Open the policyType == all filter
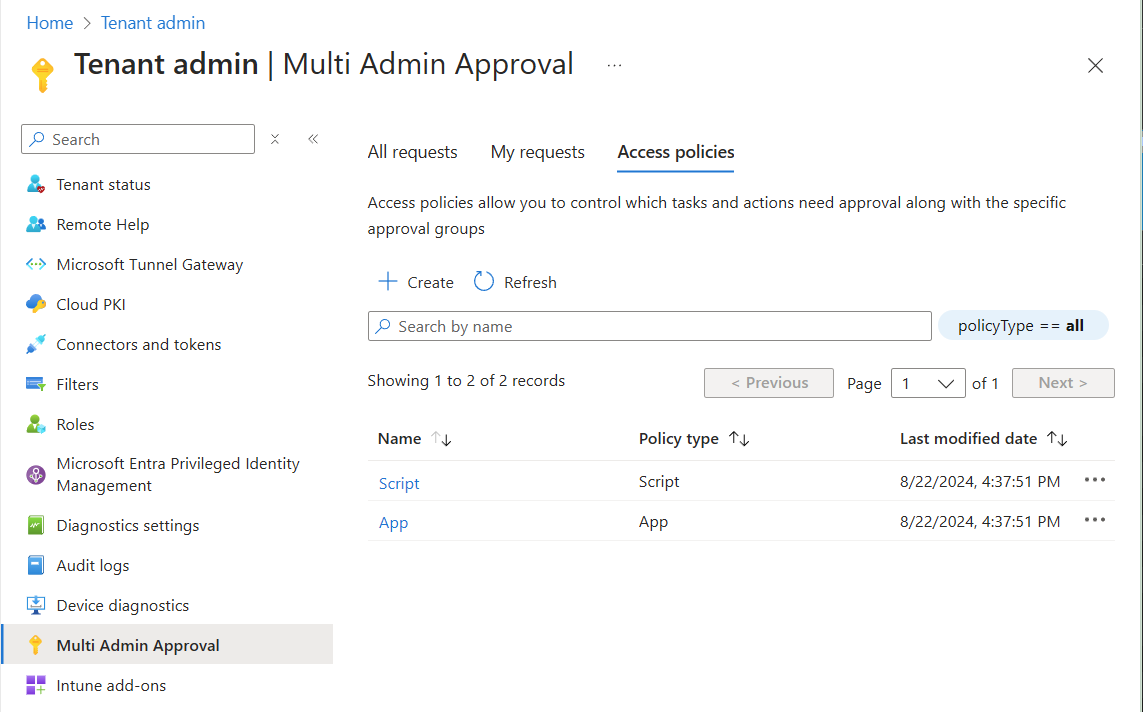1143x712 pixels. tap(1023, 326)
